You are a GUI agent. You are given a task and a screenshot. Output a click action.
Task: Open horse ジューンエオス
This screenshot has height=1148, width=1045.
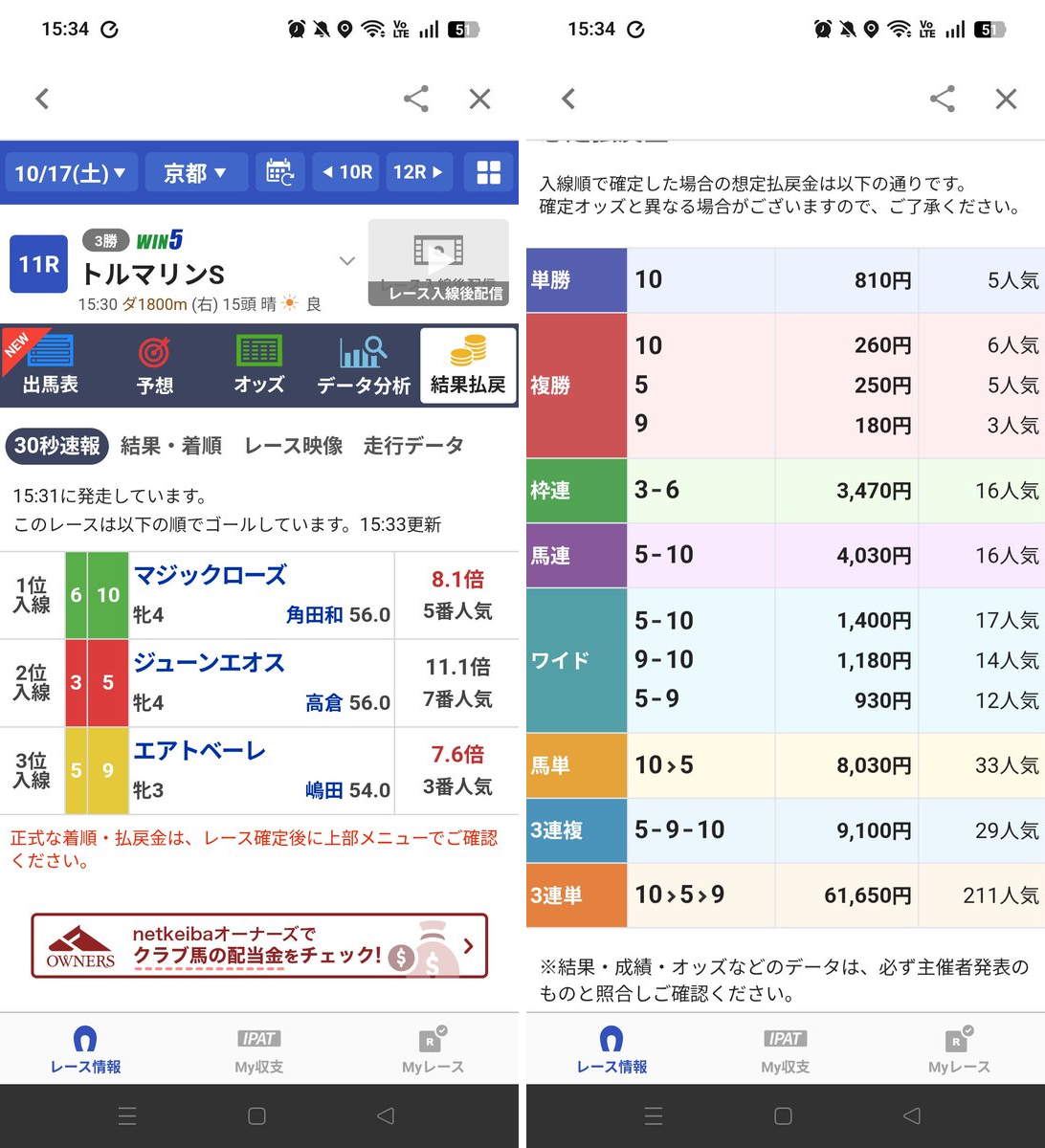(209, 663)
